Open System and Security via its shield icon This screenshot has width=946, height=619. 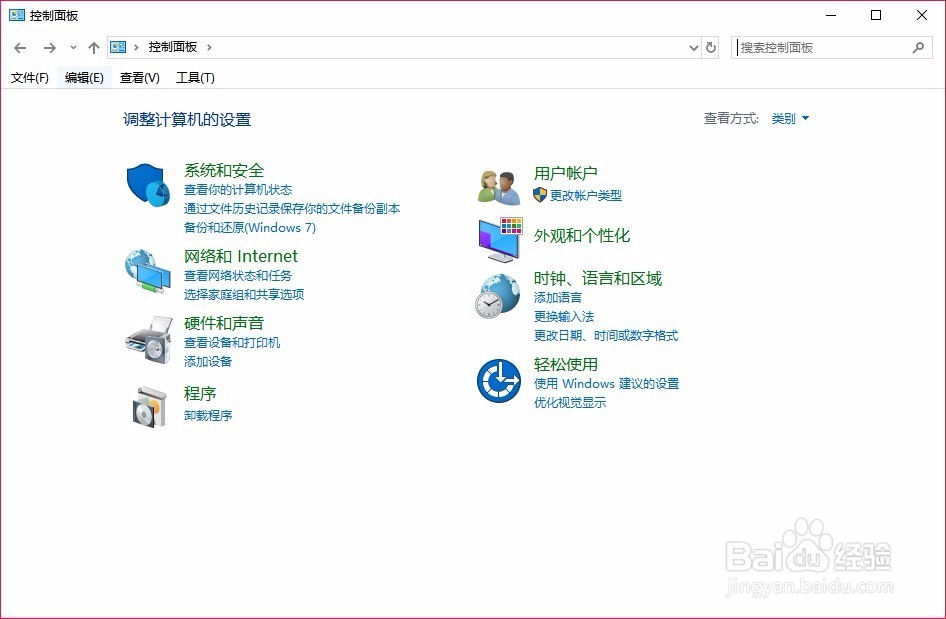(147, 184)
